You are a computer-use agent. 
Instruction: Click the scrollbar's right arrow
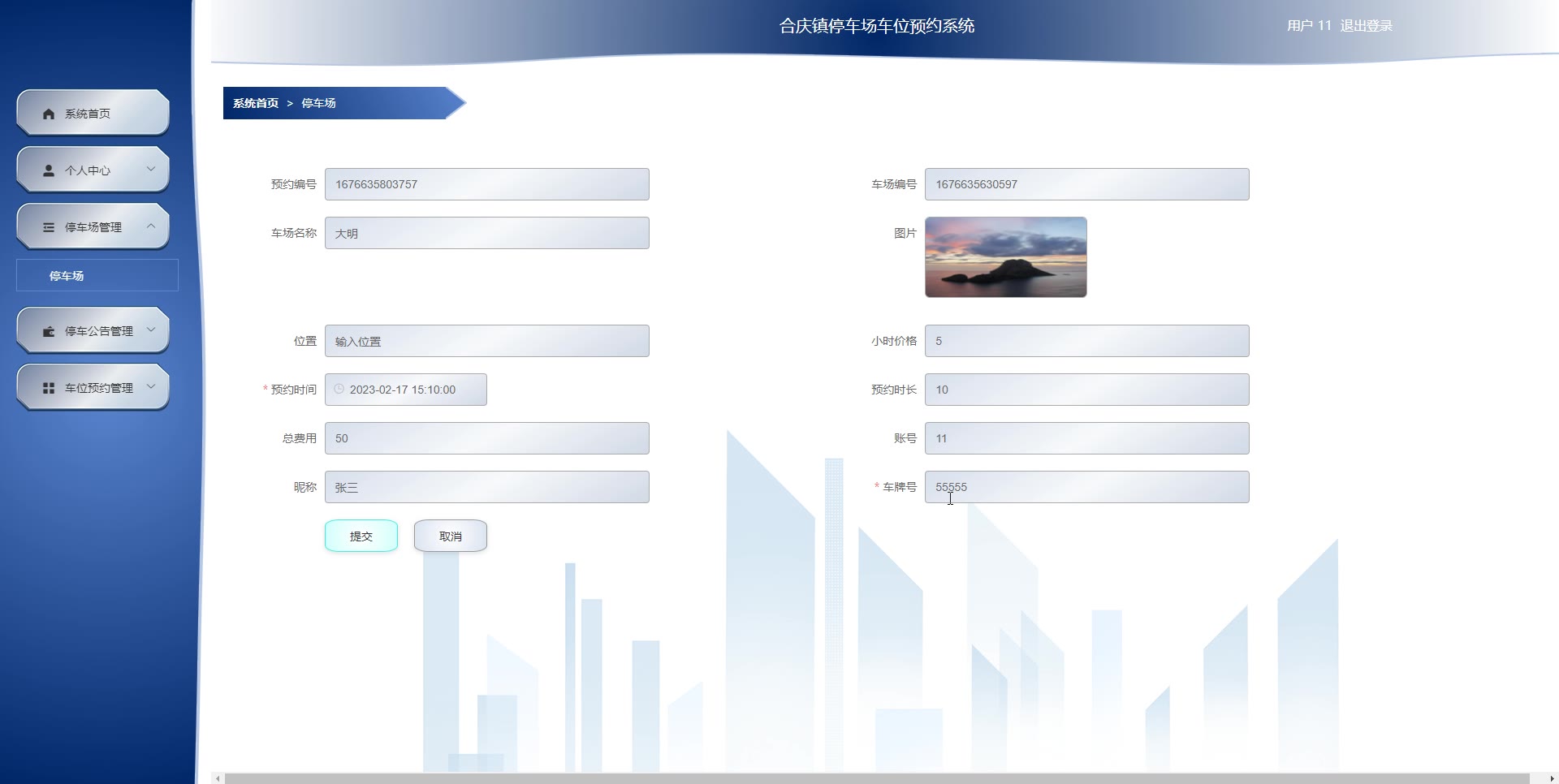coord(1552,778)
